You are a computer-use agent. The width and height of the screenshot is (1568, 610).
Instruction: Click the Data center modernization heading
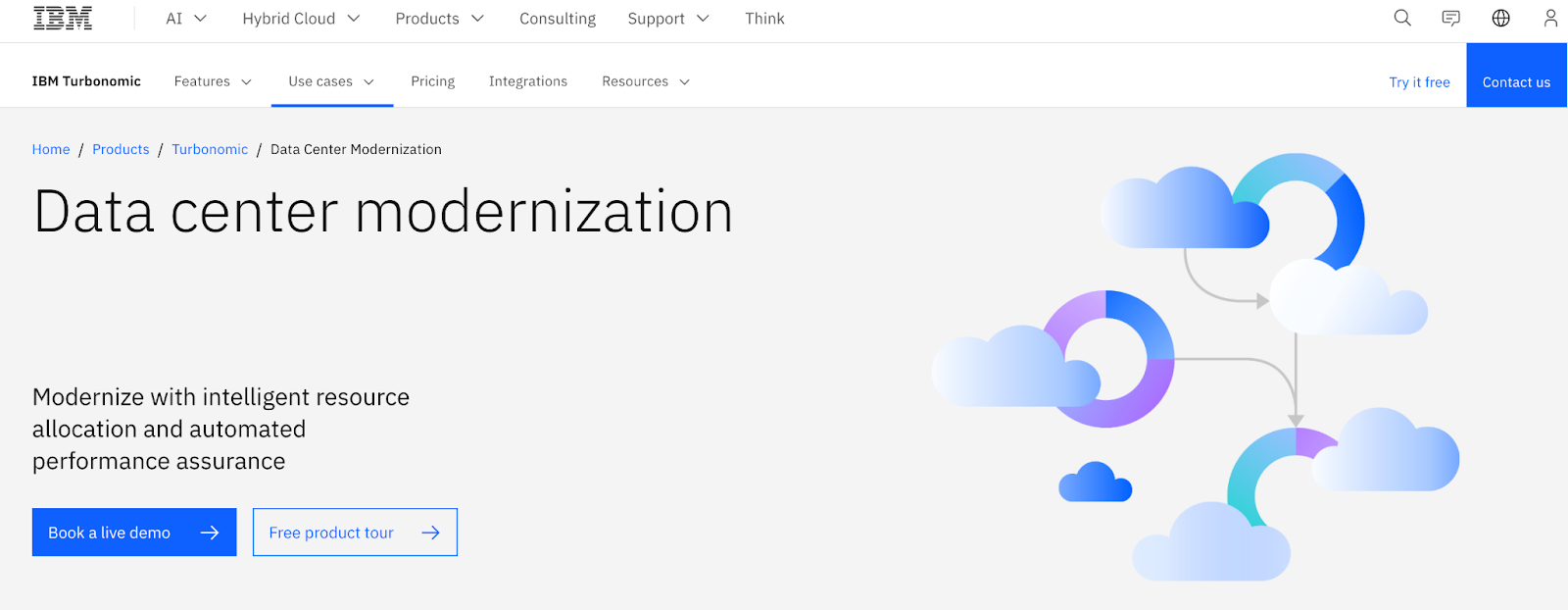pos(383,212)
